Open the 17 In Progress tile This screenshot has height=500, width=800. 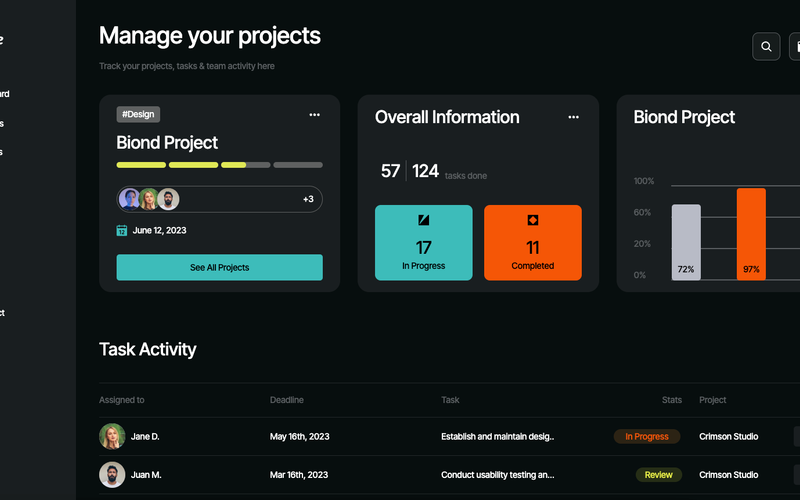[x=423, y=243]
